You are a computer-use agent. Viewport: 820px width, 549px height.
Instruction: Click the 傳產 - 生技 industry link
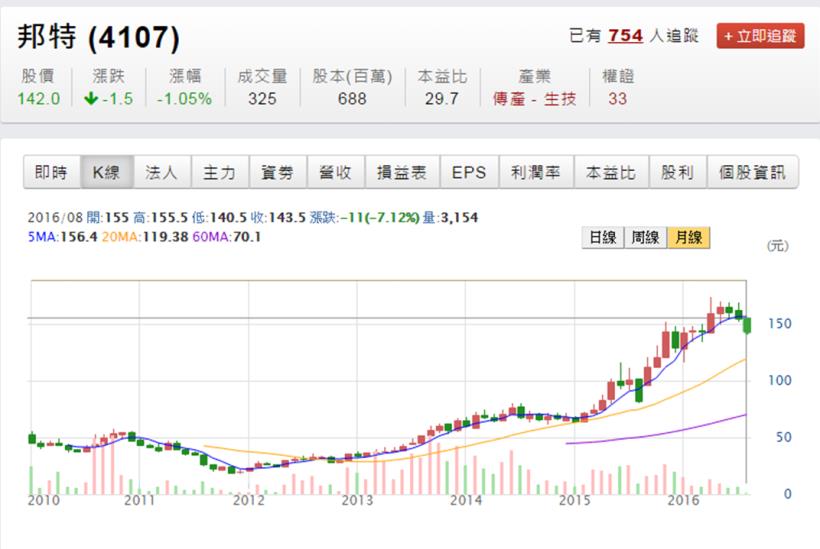click(534, 98)
